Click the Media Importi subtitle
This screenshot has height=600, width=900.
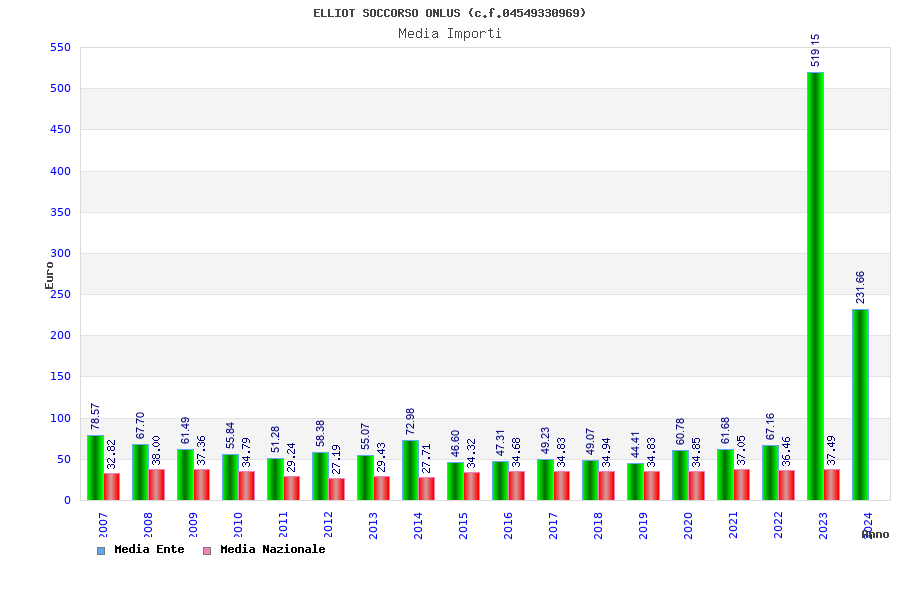[450, 33]
